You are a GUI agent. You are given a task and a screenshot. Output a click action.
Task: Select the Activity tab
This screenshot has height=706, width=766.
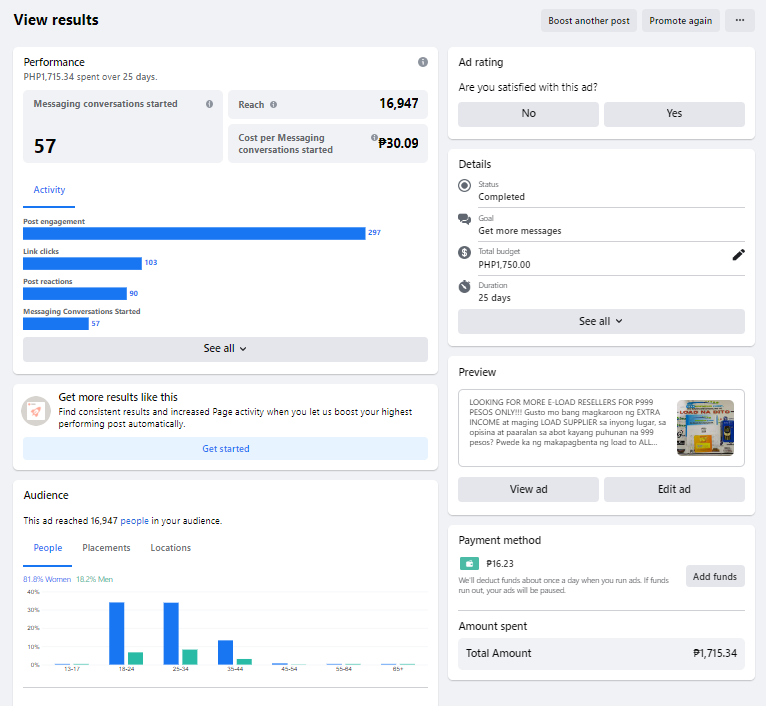pyautogui.click(x=49, y=190)
